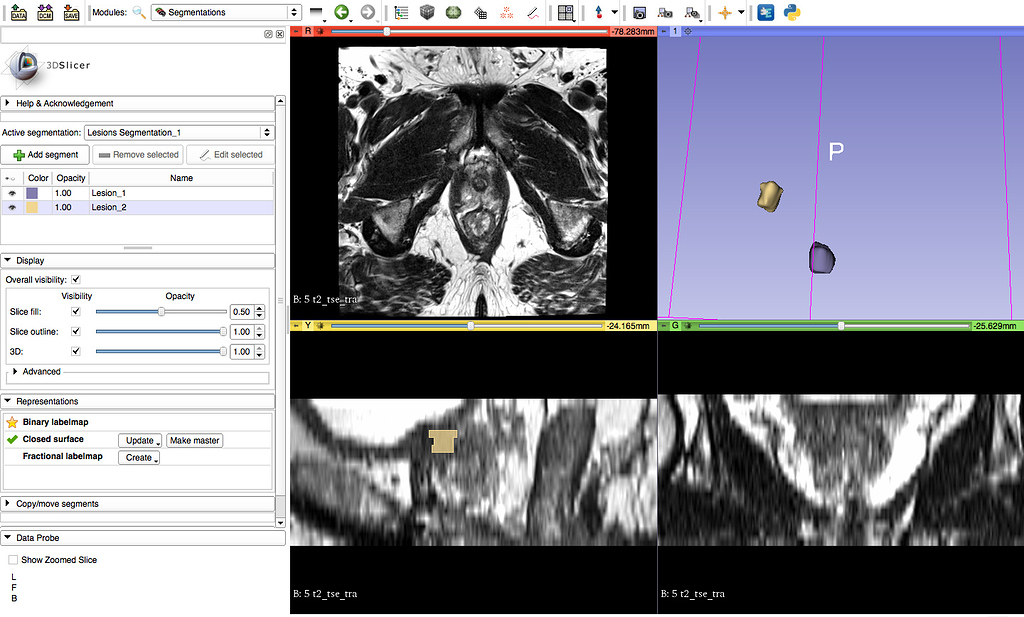The image size is (1024, 617).
Task: Launch the Extensions Manager
Action: pyautogui.click(x=765, y=12)
